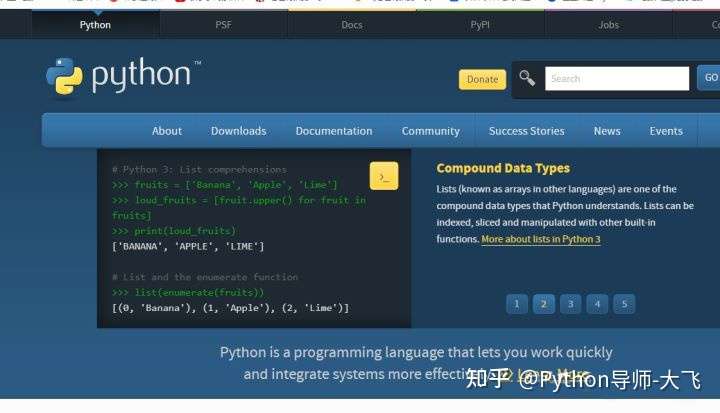The image size is (720, 413).
Task: Go to slide 1
Action: pyautogui.click(x=517, y=304)
